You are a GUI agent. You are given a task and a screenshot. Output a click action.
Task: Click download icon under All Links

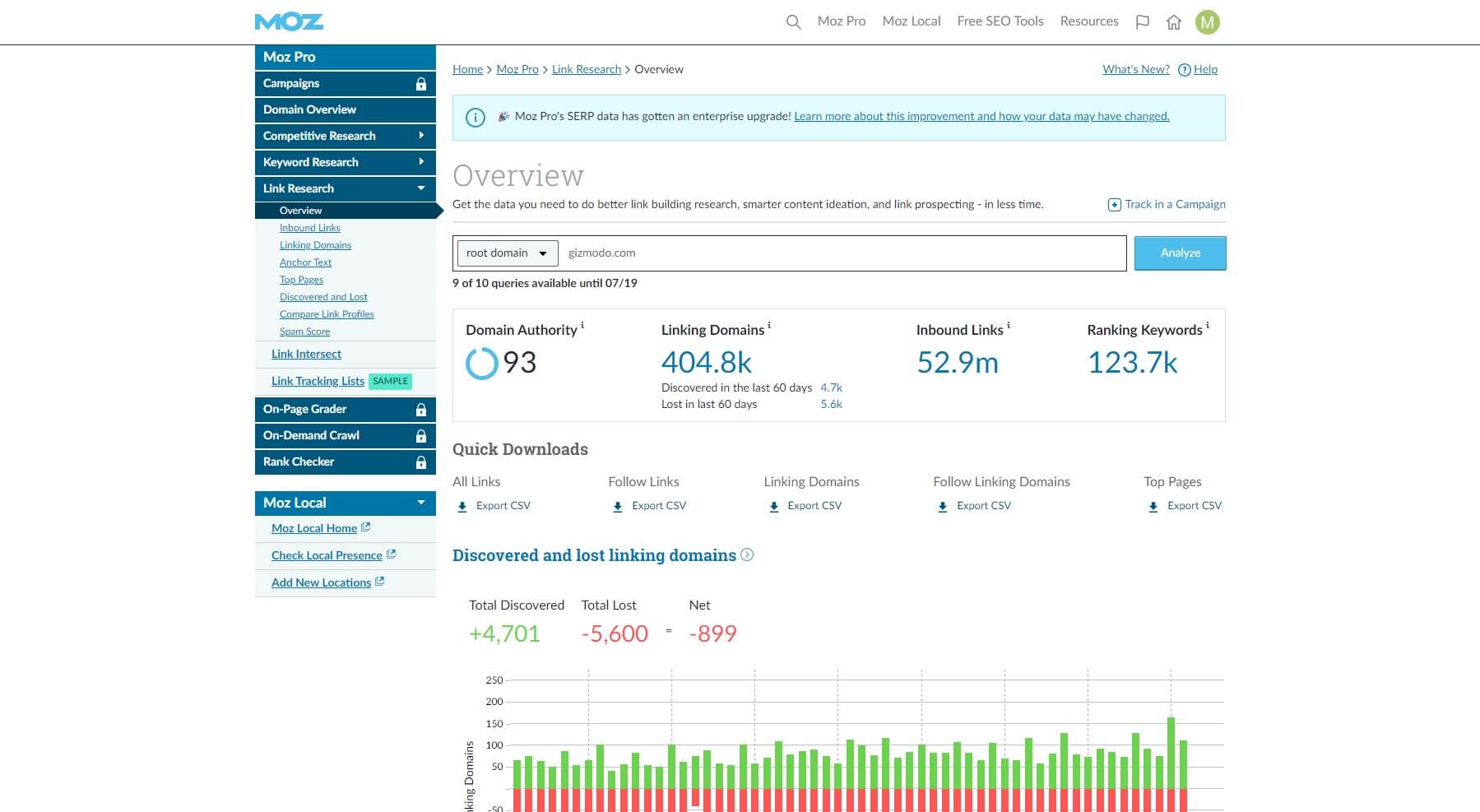pyautogui.click(x=462, y=507)
